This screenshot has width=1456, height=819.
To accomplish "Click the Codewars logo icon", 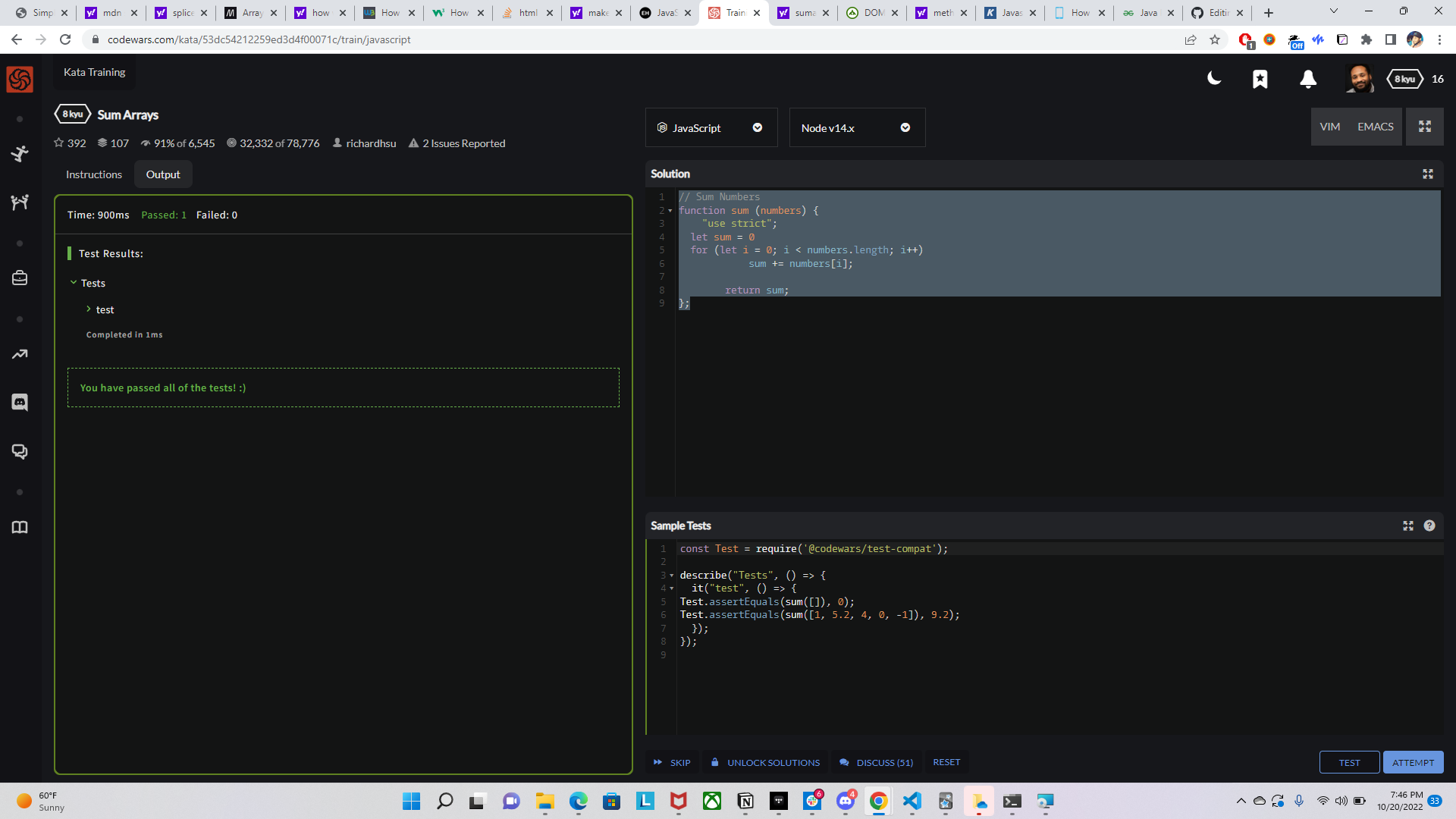I will pos(20,79).
